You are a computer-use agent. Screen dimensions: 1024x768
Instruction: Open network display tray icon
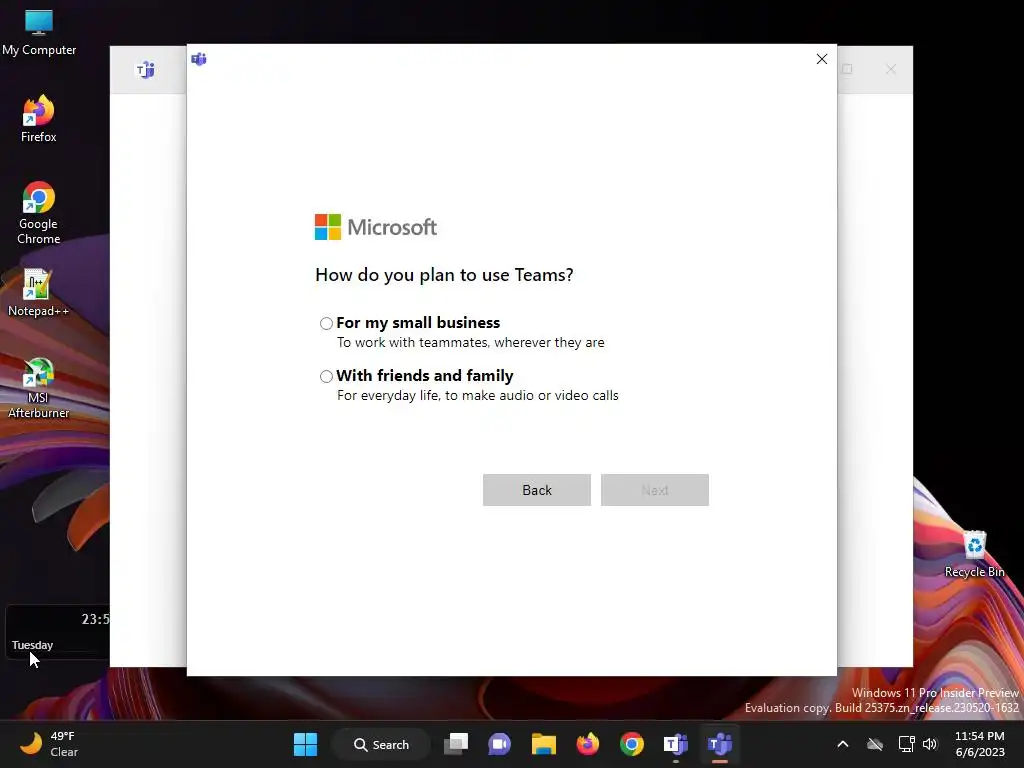(x=906, y=744)
